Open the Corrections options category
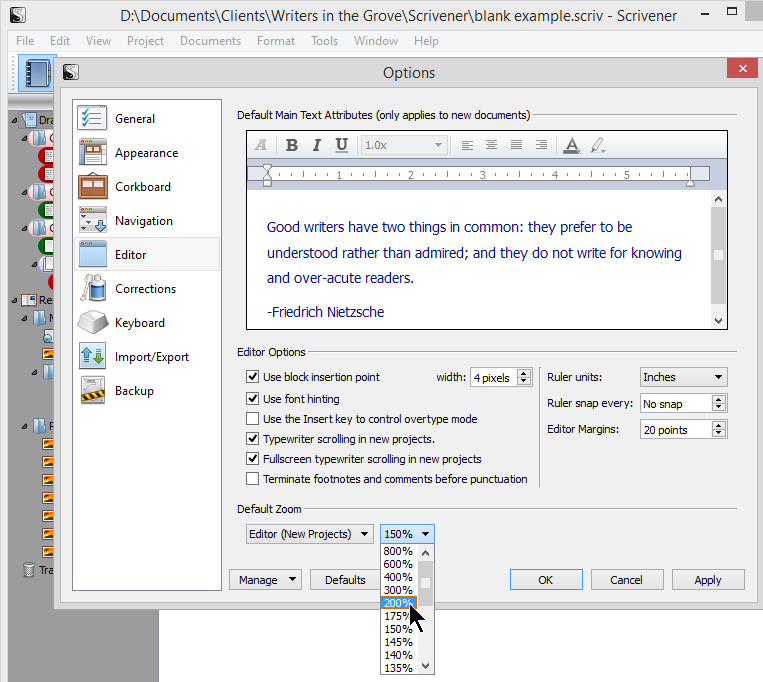The width and height of the screenshot is (763, 682). (145, 289)
